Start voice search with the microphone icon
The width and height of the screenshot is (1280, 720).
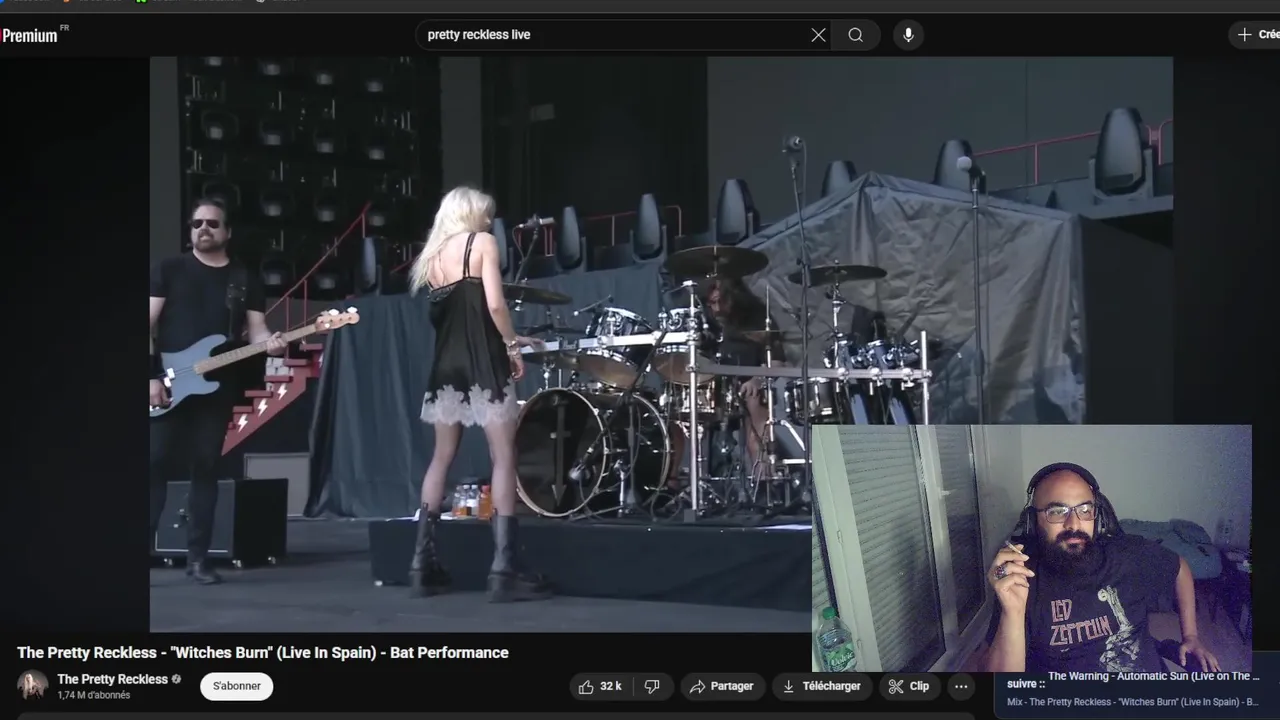tap(908, 35)
